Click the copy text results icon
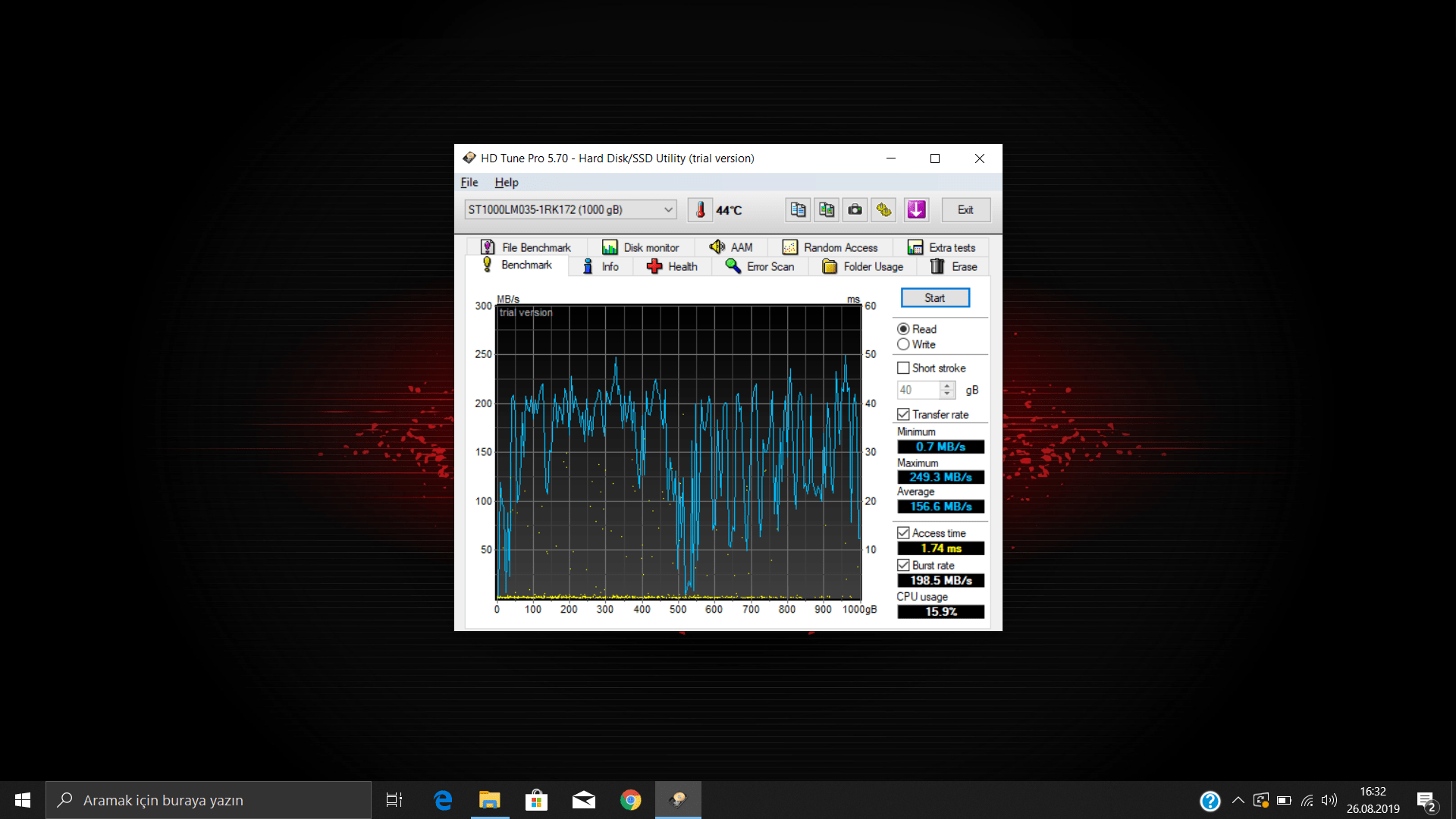 pos(798,209)
